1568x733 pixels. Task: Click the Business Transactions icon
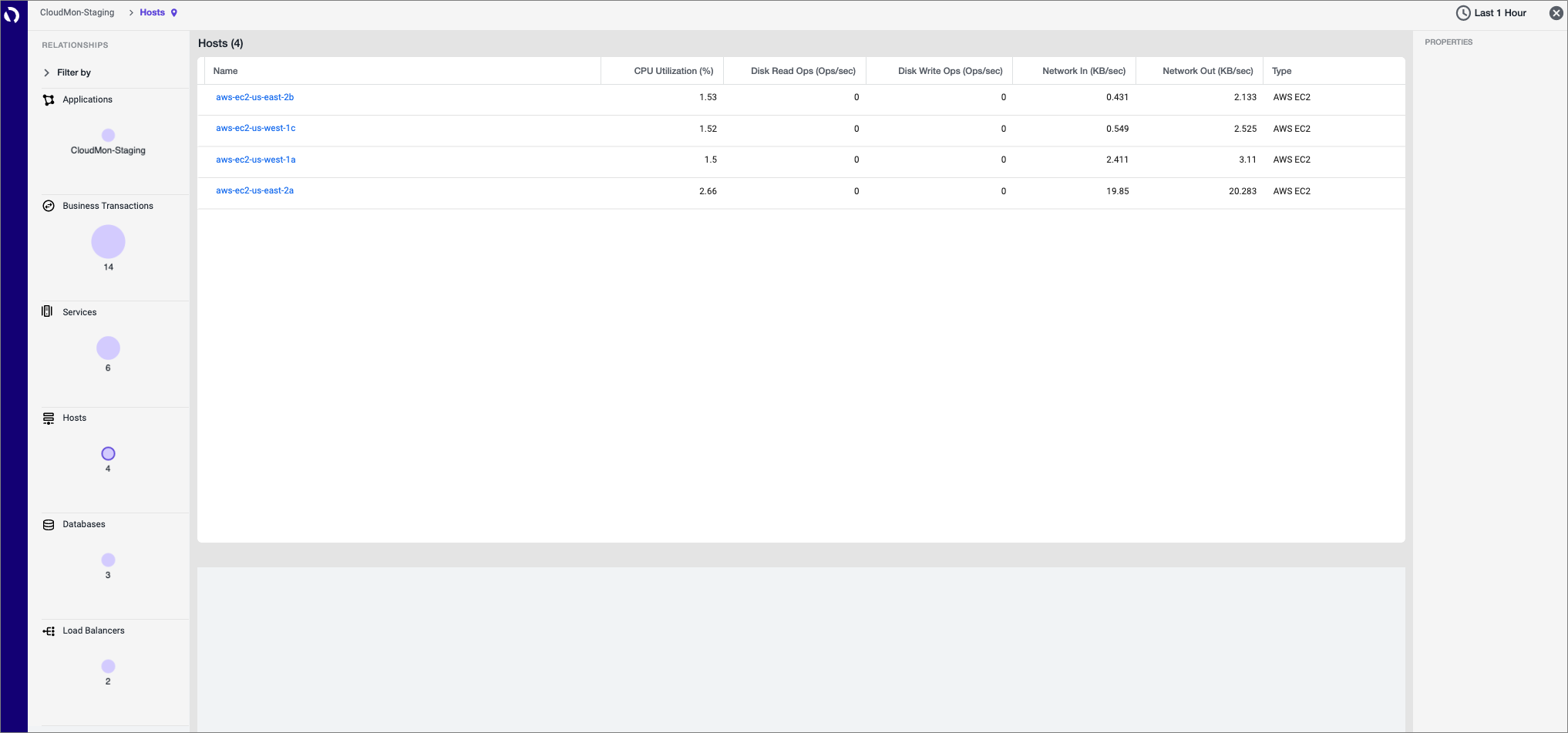tap(49, 206)
